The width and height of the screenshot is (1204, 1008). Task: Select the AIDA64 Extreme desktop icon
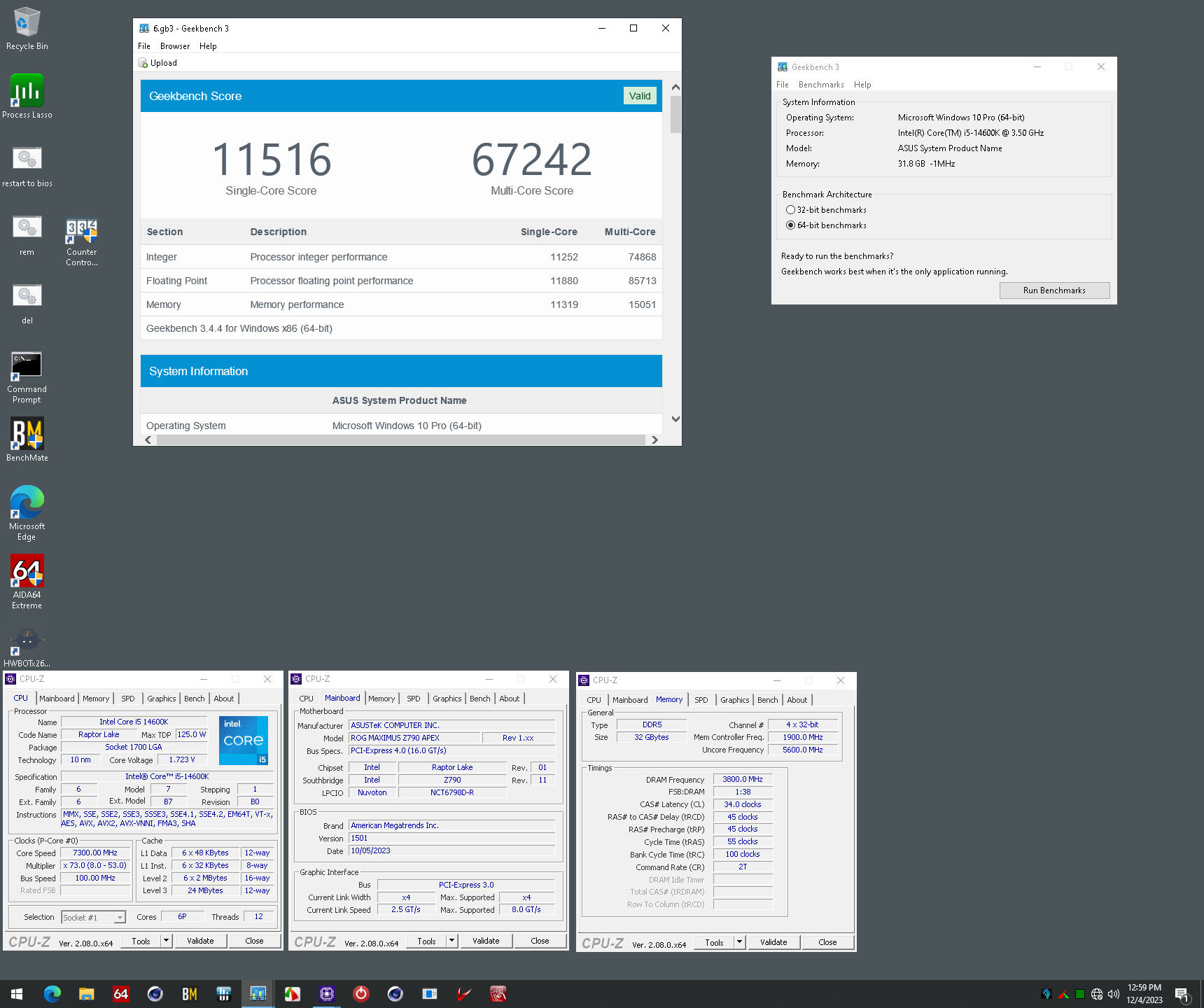[x=27, y=582]
